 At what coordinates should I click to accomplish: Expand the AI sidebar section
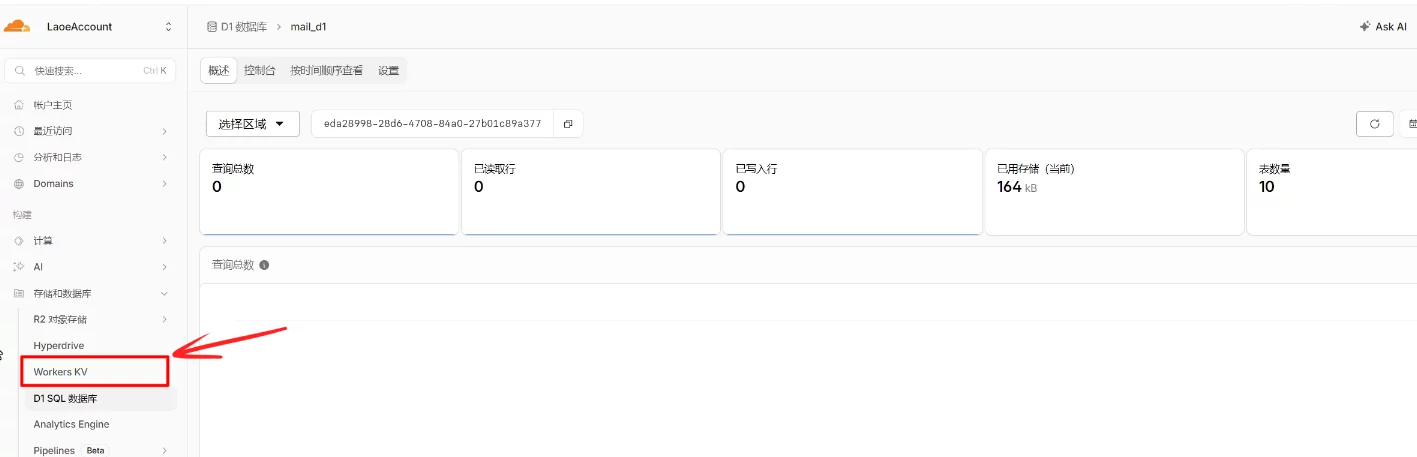164,267
